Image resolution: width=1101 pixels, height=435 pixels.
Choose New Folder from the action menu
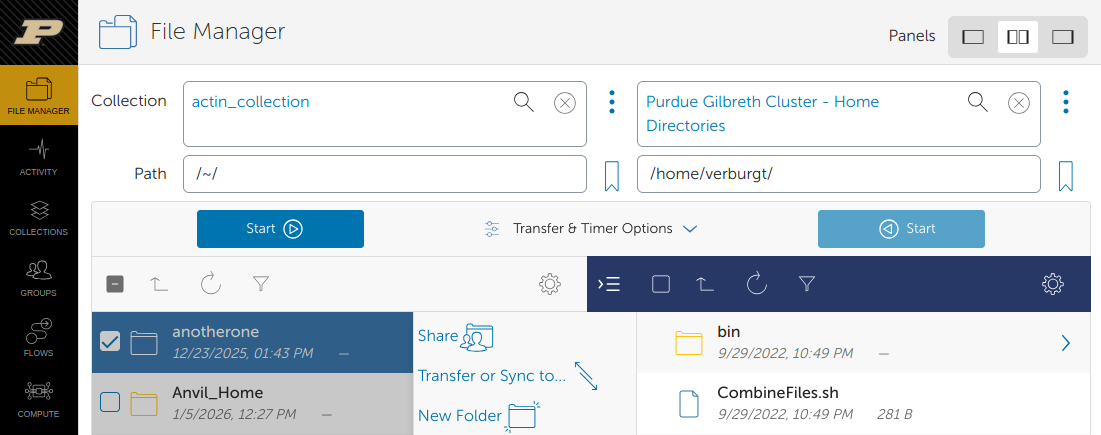pos(480,415)
